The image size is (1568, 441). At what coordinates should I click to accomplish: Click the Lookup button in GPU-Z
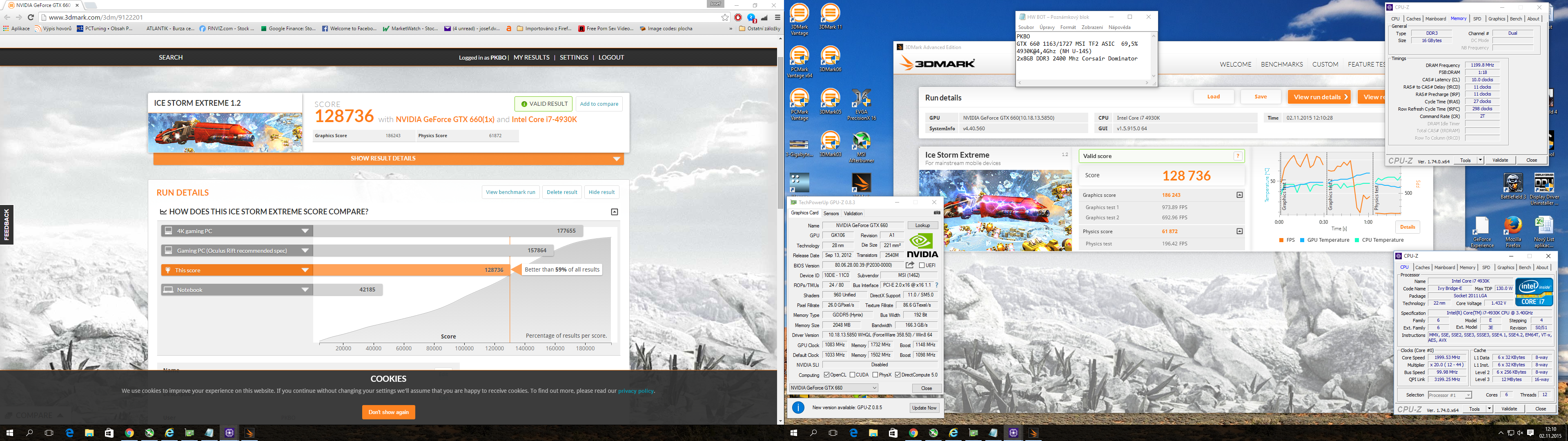(923, 225)
